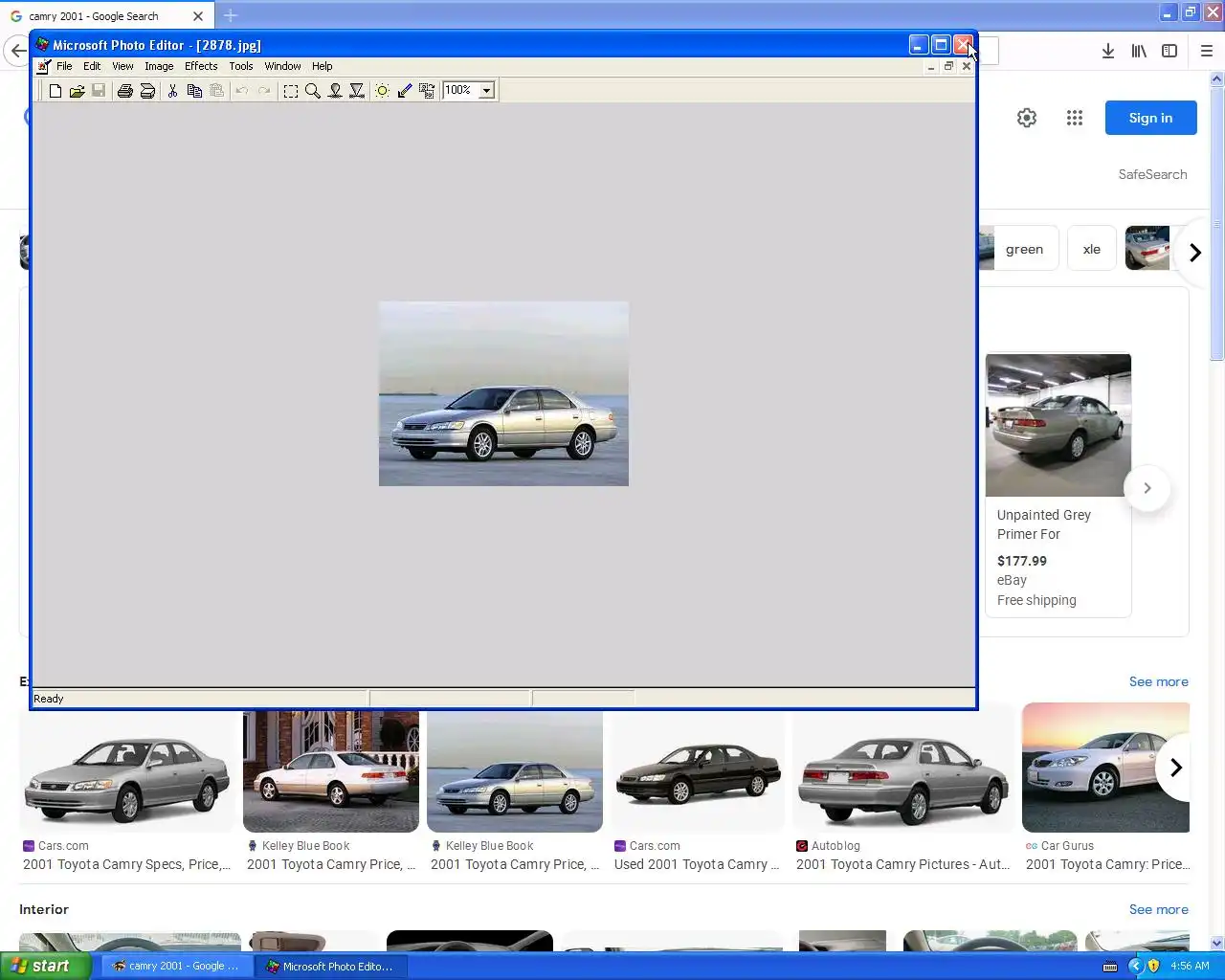1225x980 pixels.
Task: Close the 2878.jpg inner document window
Action: pyautogui.click(x=967, y=67)
